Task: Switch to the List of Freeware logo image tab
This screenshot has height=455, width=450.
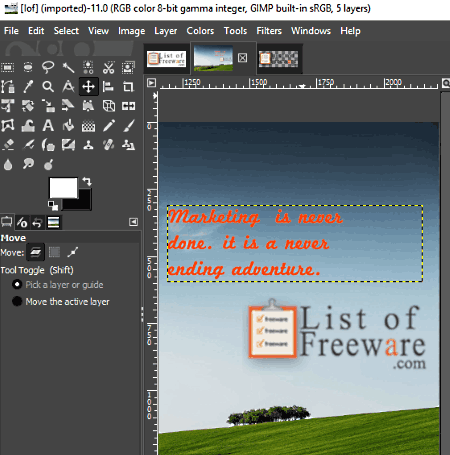Action: pos(167,59)
